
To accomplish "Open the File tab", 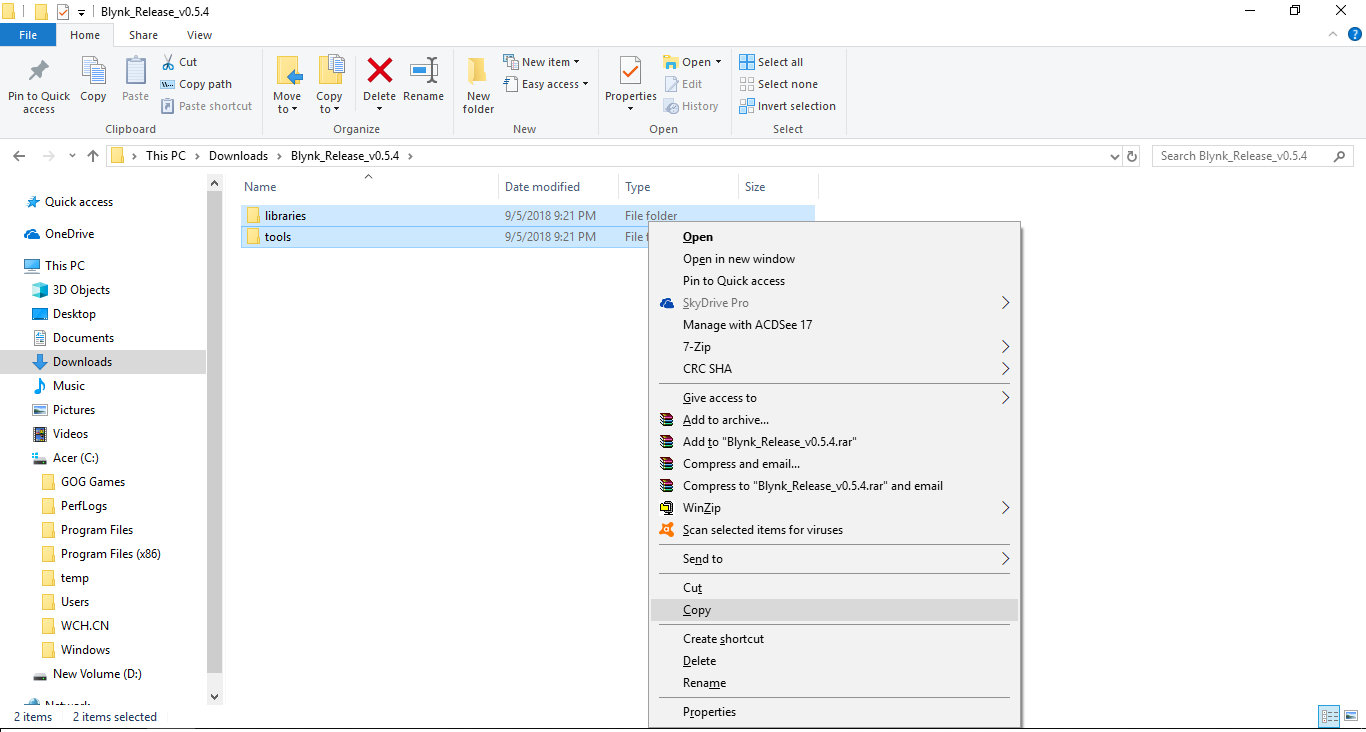I will click(x=28, y=35).
